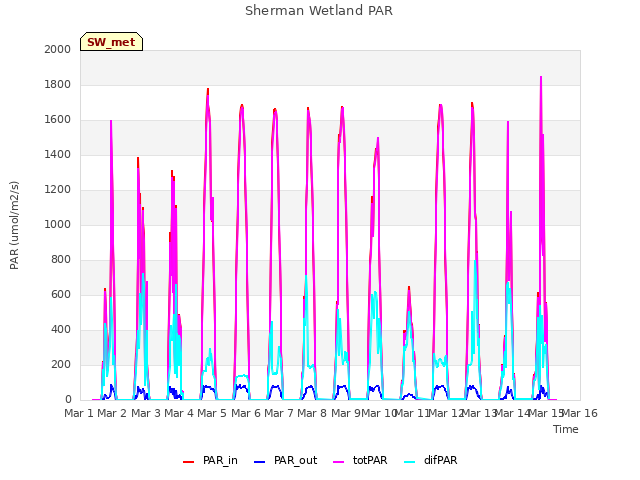Click the blue PAR_out legend swatch
Viewport: 640px width, 480px height.
[x=259, y=462]
